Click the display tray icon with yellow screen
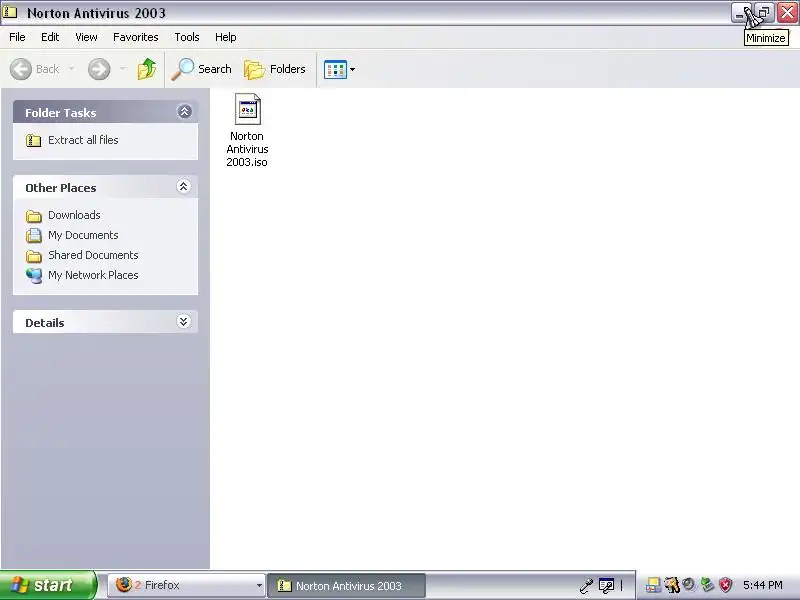This screenshot has height=600, width=800. pos(653,585)
